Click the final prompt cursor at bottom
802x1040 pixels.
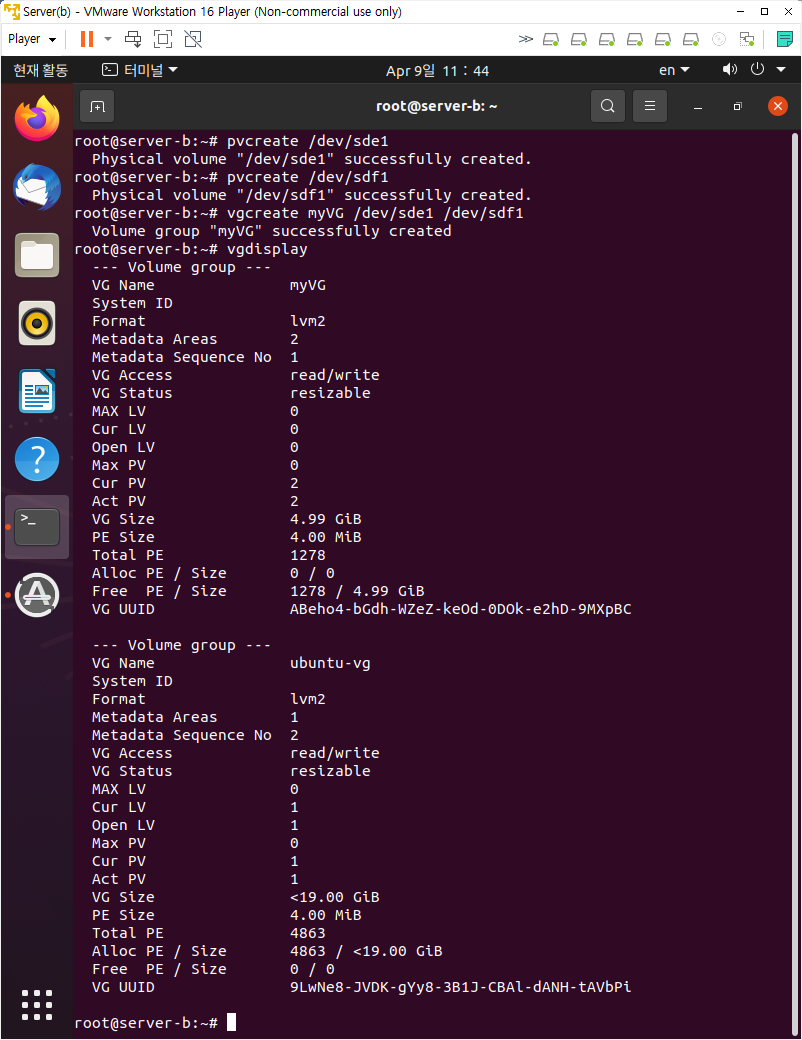(232, 1022)
